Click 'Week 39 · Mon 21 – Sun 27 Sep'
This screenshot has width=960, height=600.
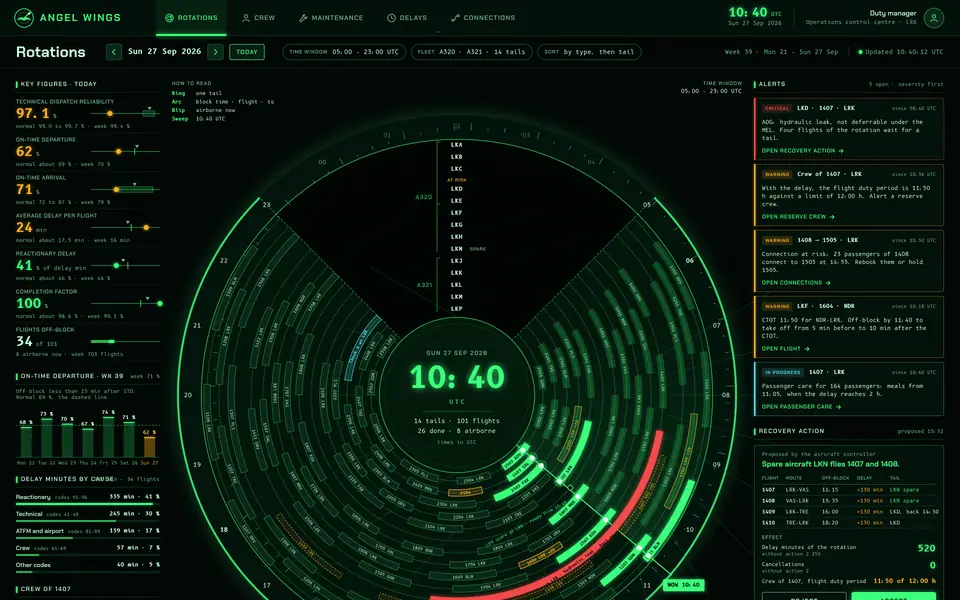(x=781, y=52)
